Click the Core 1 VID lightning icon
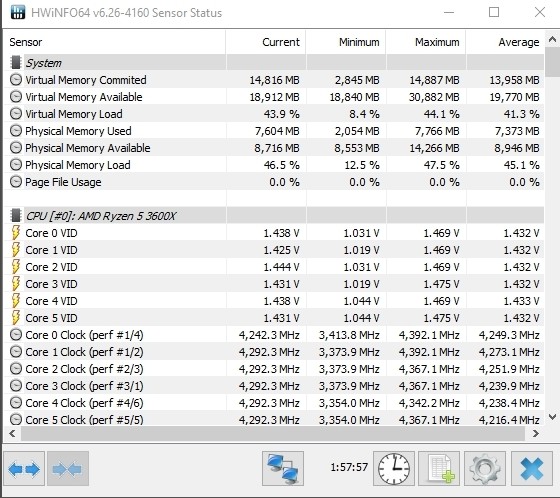Image resolution: width=560 pixels, height=498 pixels. pyautogui.click(x=16, y=250)
